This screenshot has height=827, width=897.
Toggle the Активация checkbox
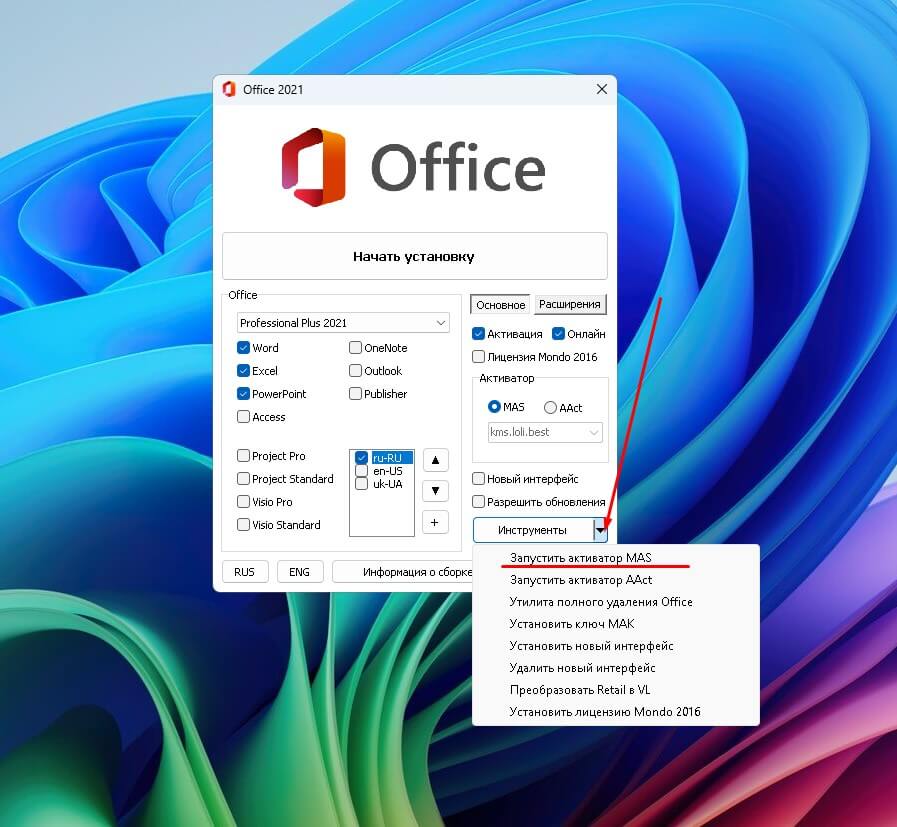point(478,333)
